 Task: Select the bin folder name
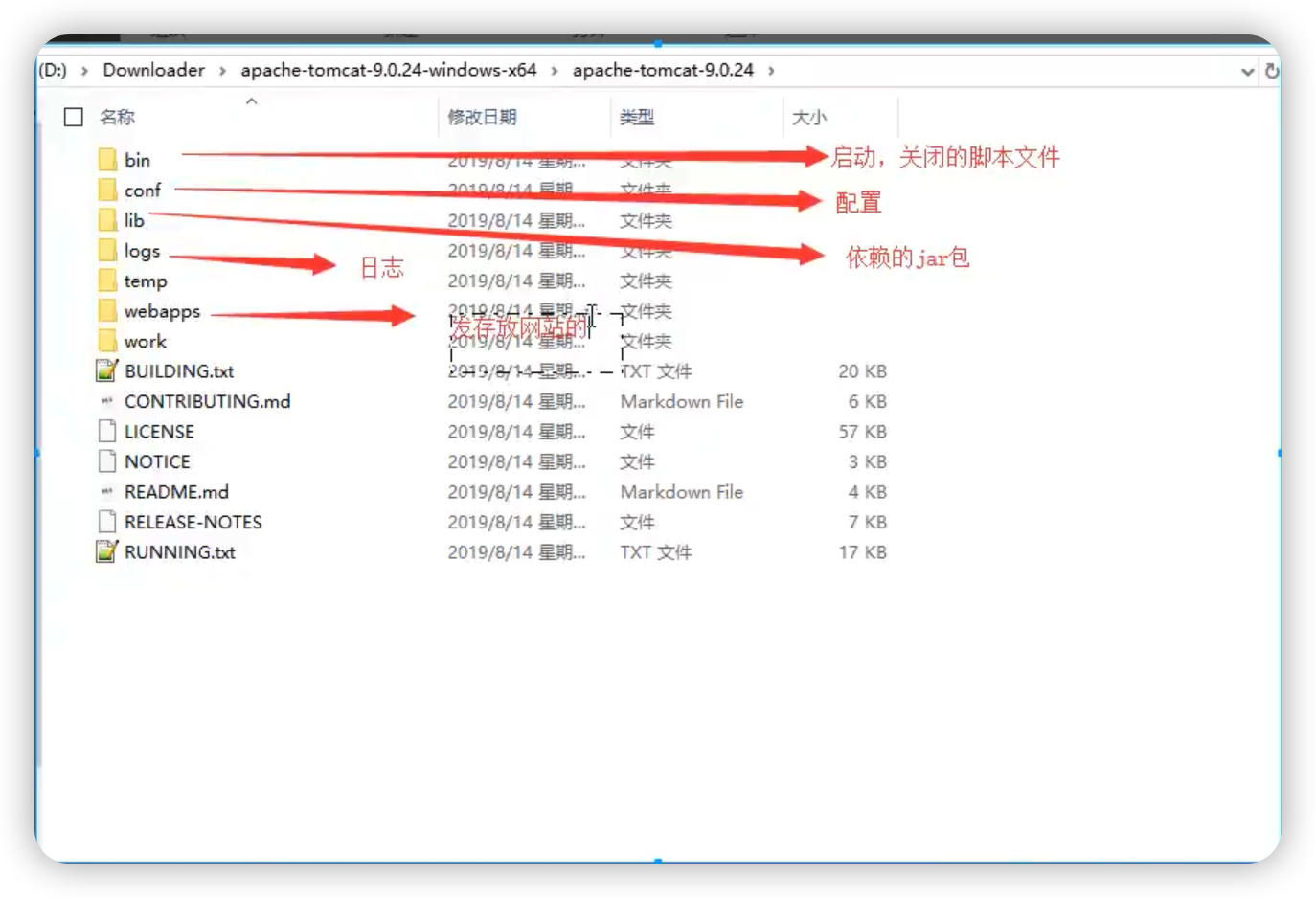click(137, 160)
